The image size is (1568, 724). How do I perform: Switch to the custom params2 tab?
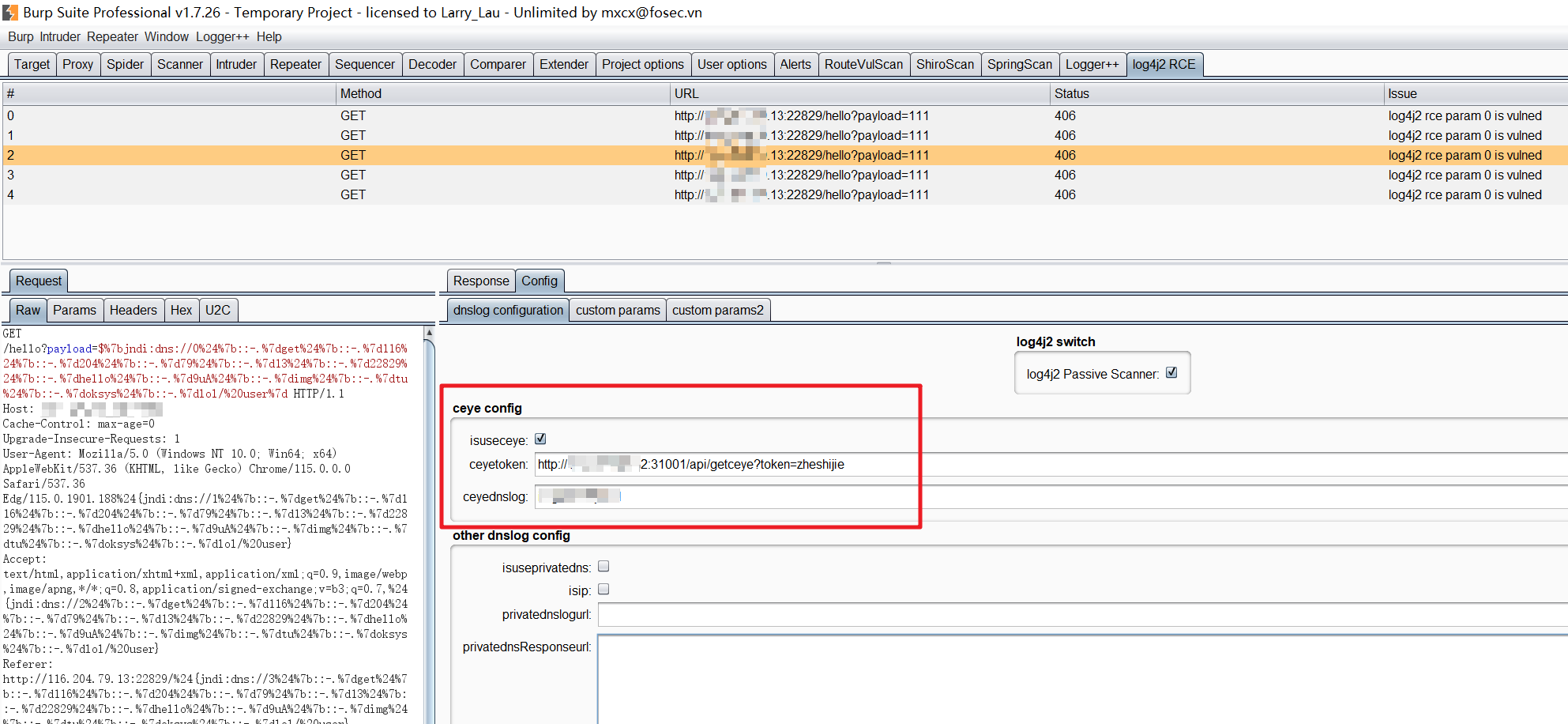tap(718, 310)
